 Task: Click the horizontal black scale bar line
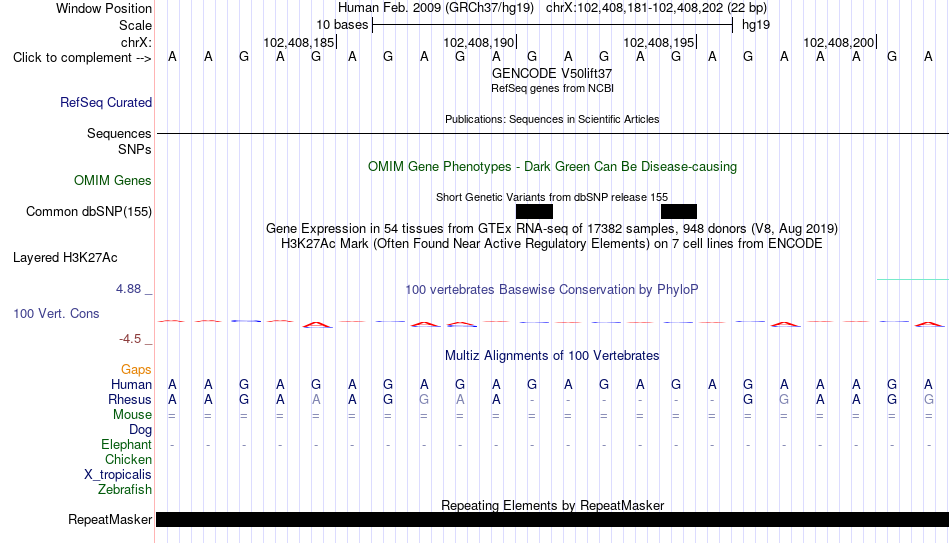coord(553,25)
